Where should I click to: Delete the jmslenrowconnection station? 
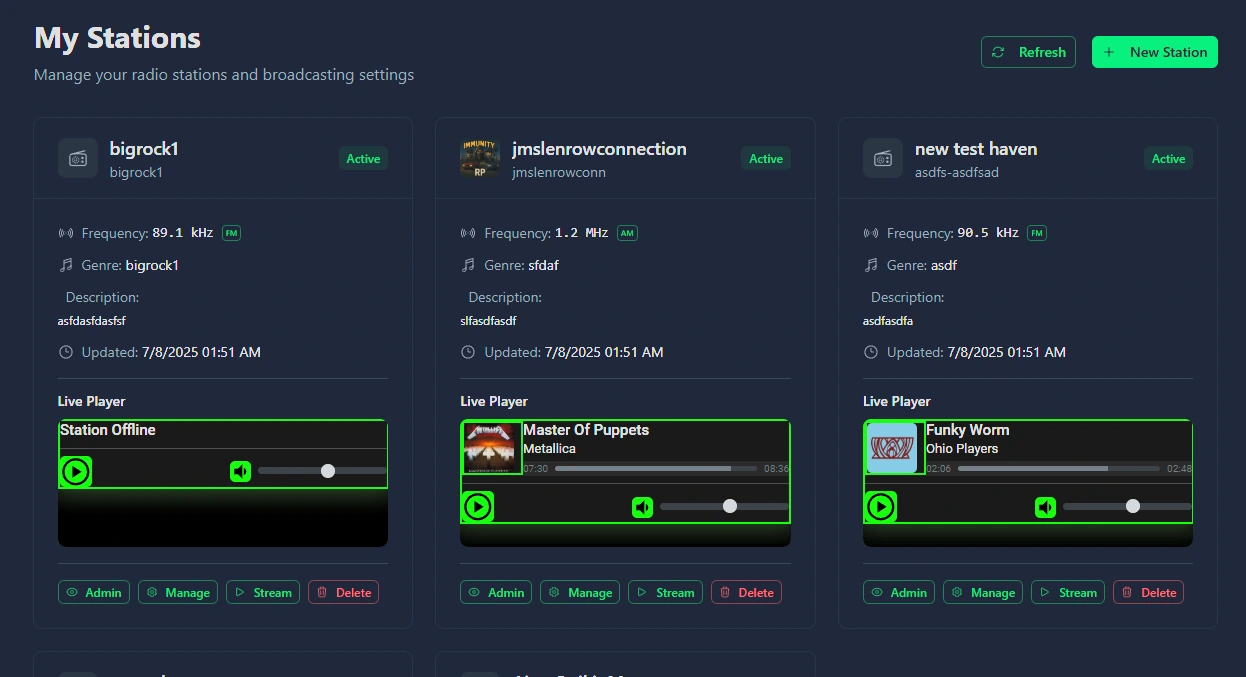point(746,592)
